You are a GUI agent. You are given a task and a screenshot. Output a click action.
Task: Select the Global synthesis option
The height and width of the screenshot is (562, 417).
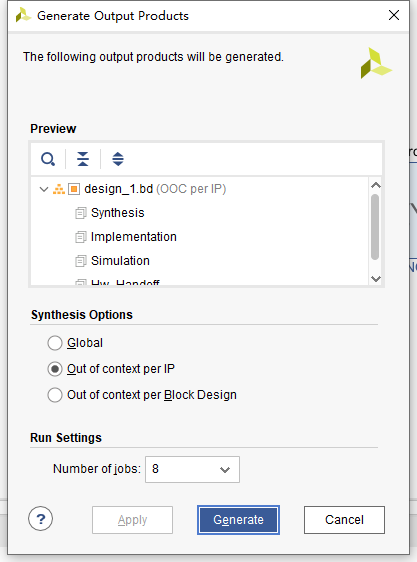(55, 343)
